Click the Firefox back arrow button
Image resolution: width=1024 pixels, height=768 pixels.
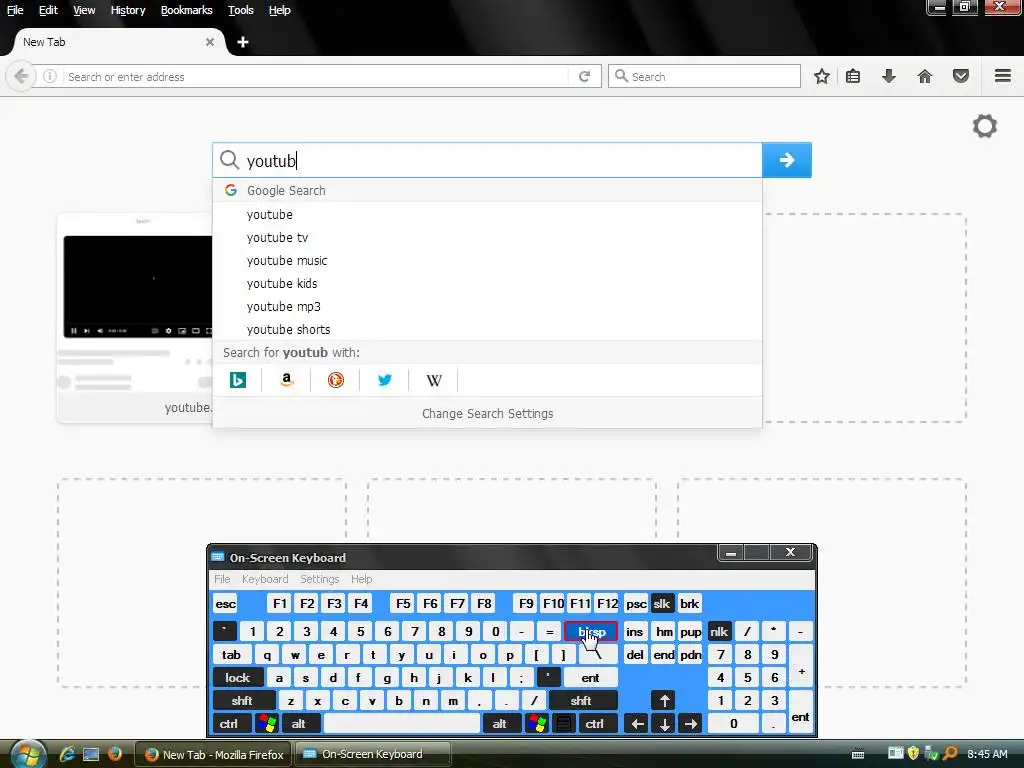point(21,76)
